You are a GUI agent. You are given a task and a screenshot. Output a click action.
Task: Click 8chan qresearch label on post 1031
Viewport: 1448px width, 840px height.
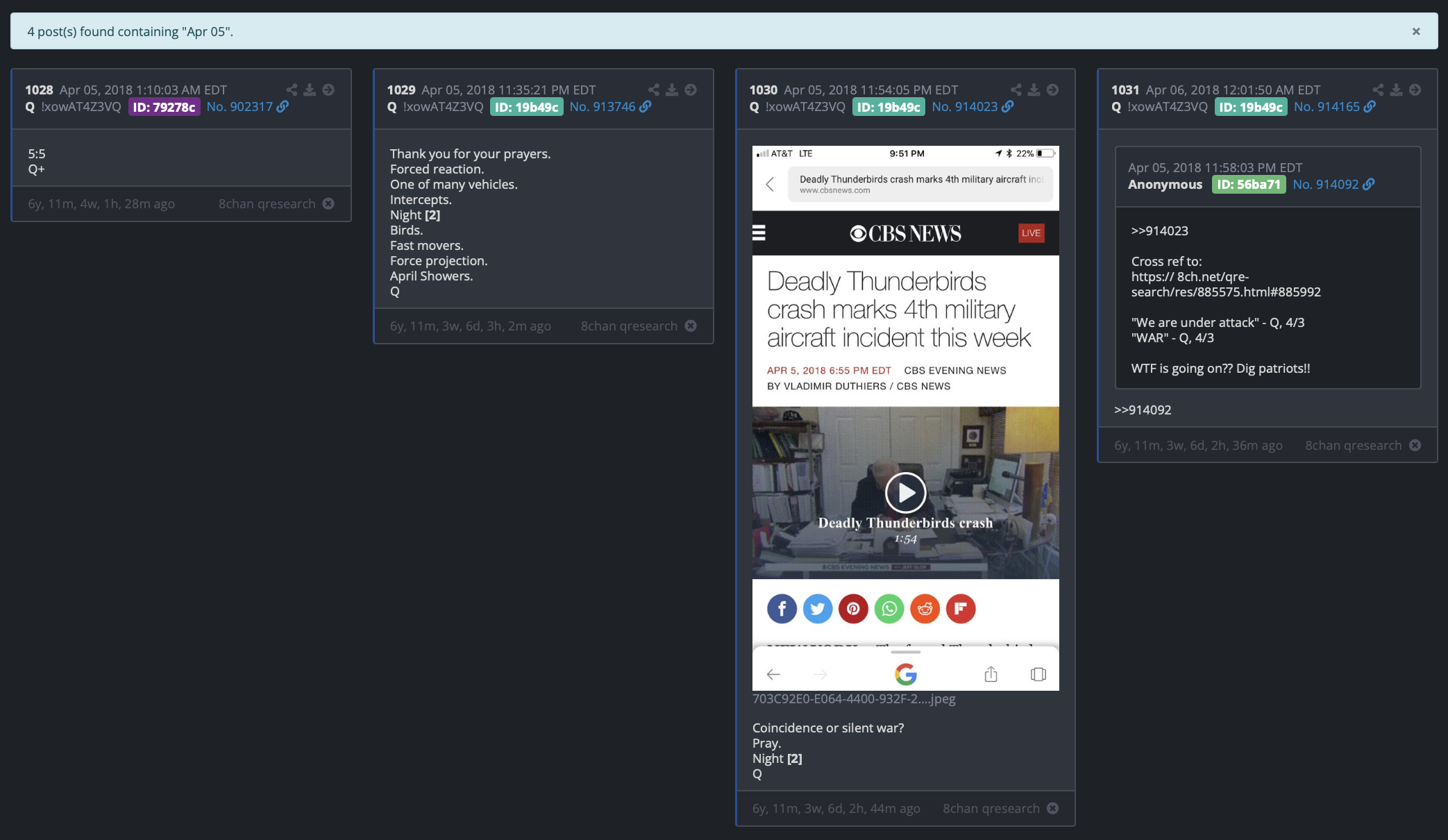pyautogui.click(x=1354, y=445)
